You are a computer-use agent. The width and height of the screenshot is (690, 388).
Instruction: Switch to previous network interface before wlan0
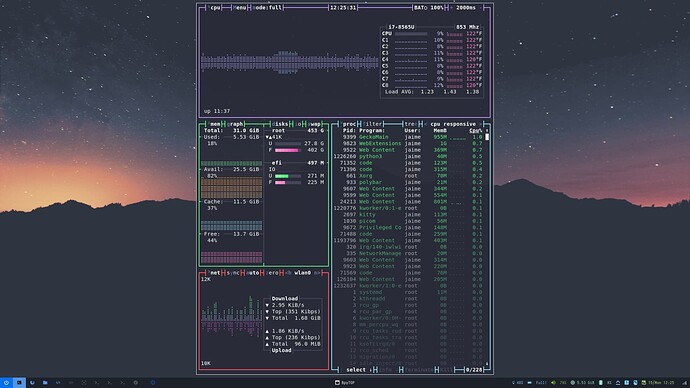288,273
